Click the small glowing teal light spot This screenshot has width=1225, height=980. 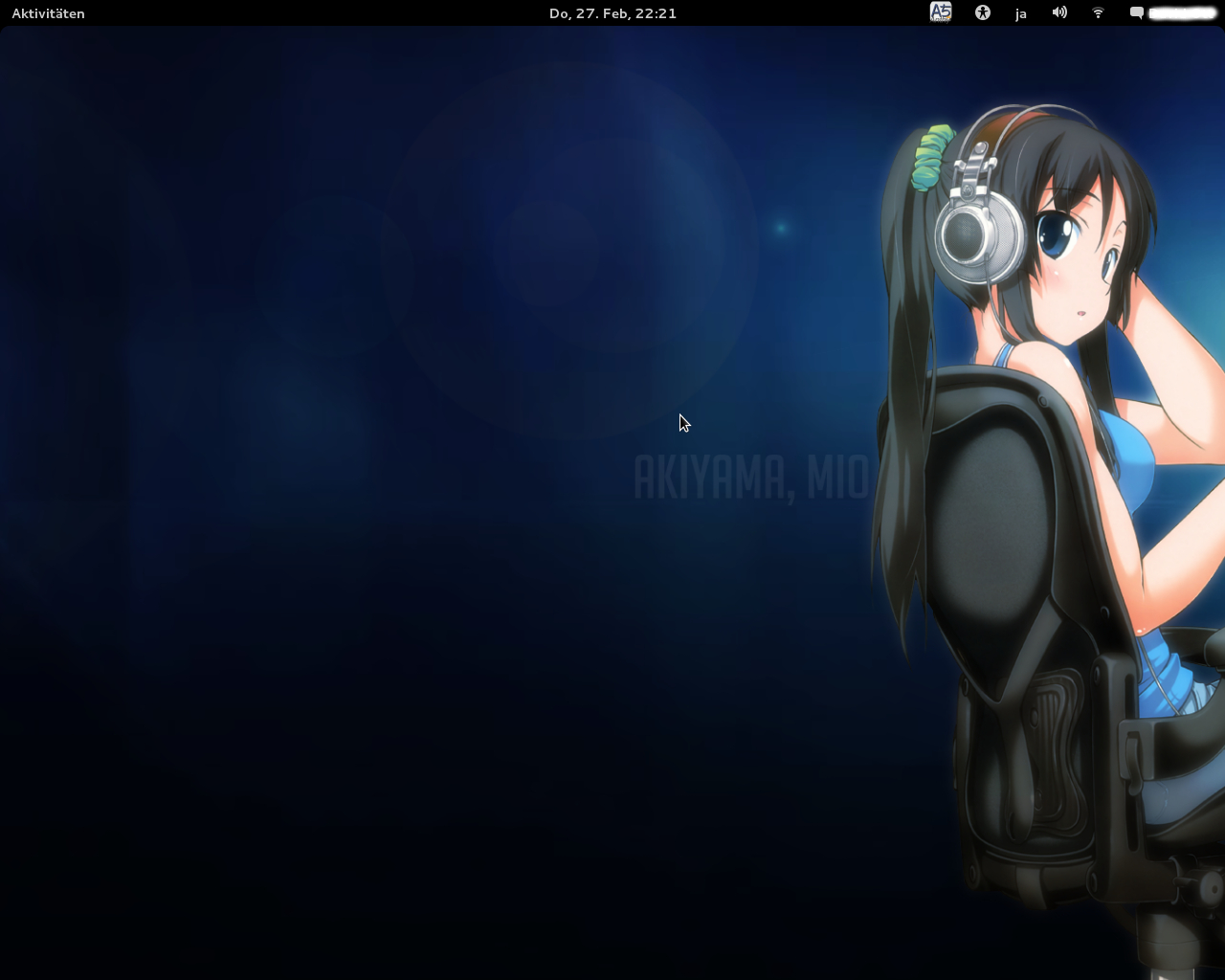pos(781,228)
